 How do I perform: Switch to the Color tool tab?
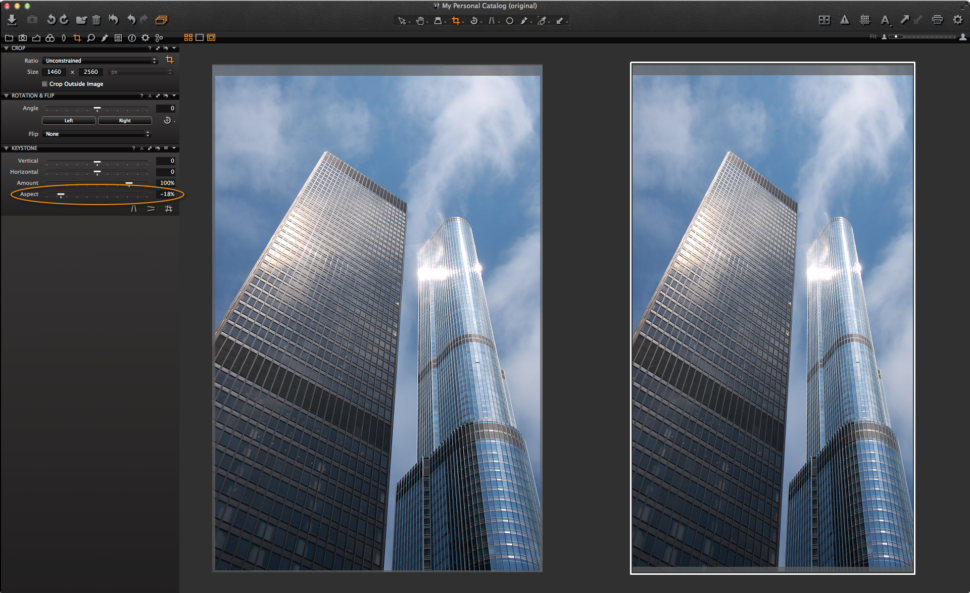(50, 36)
